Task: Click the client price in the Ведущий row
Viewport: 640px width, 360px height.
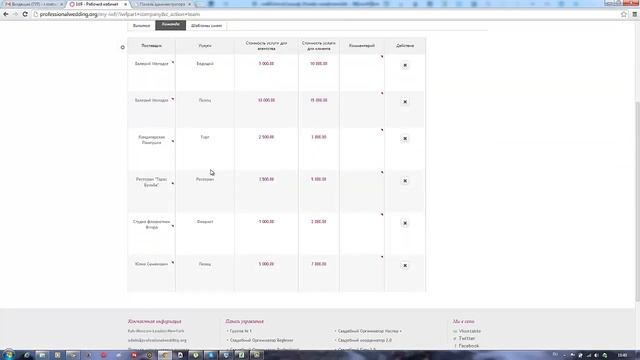Action: click(318, 64)
